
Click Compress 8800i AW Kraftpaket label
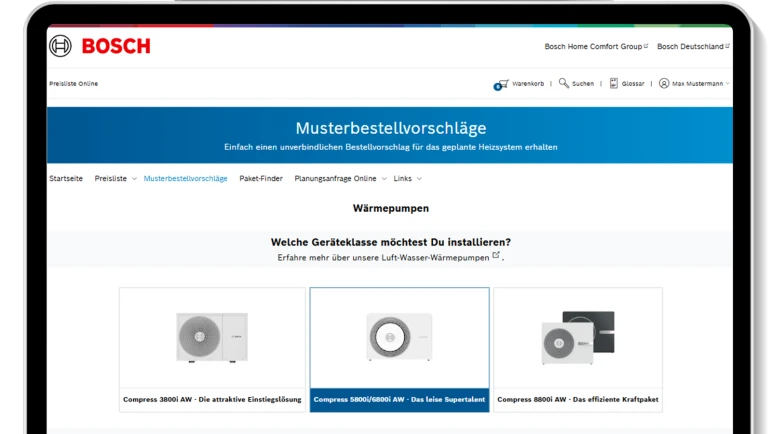click(x=578, y=400)
